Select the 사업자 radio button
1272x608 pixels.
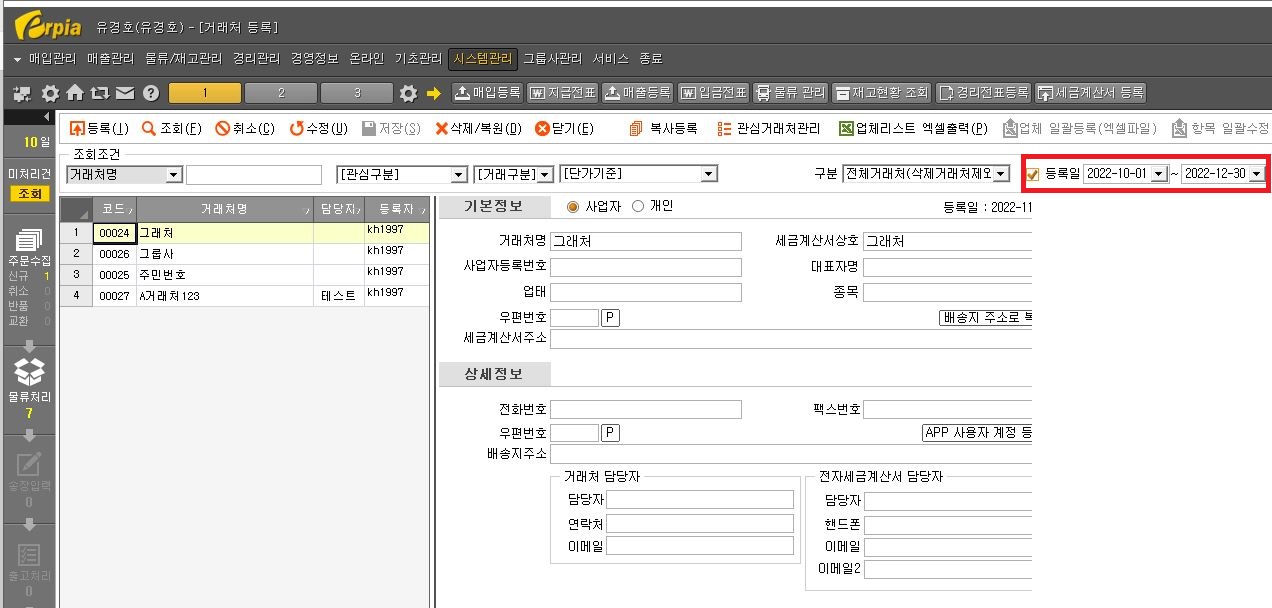click(573, 206)
